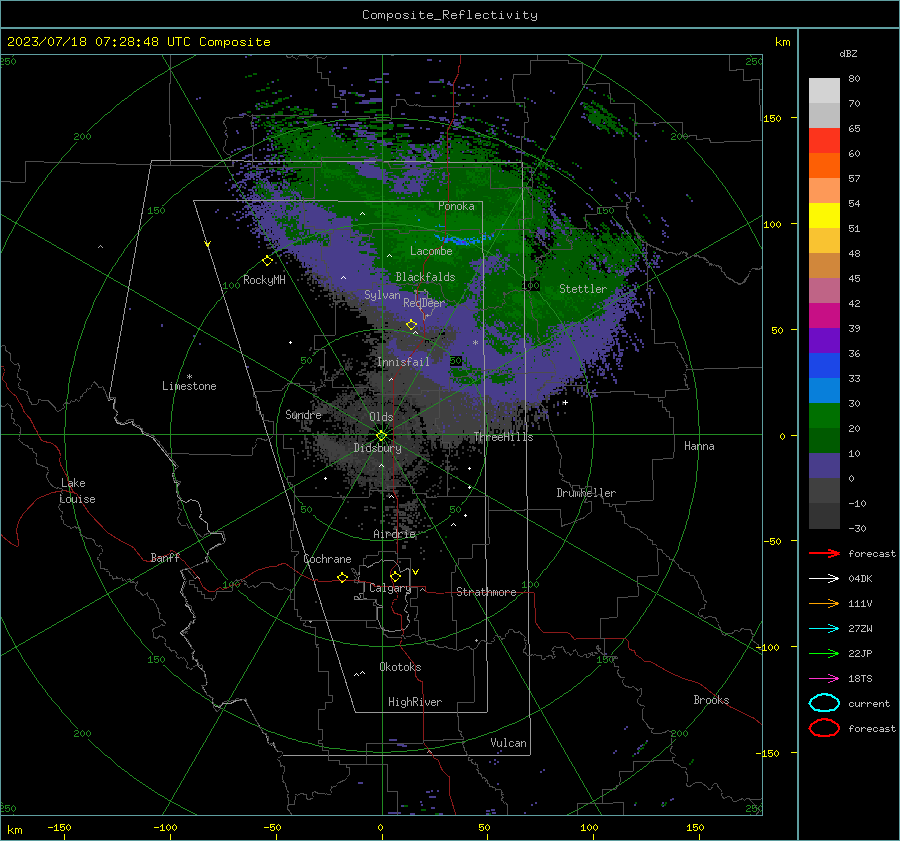Screen dimensions: 900x841
Task: Click the Olds label near radar center
Action: 381,417
